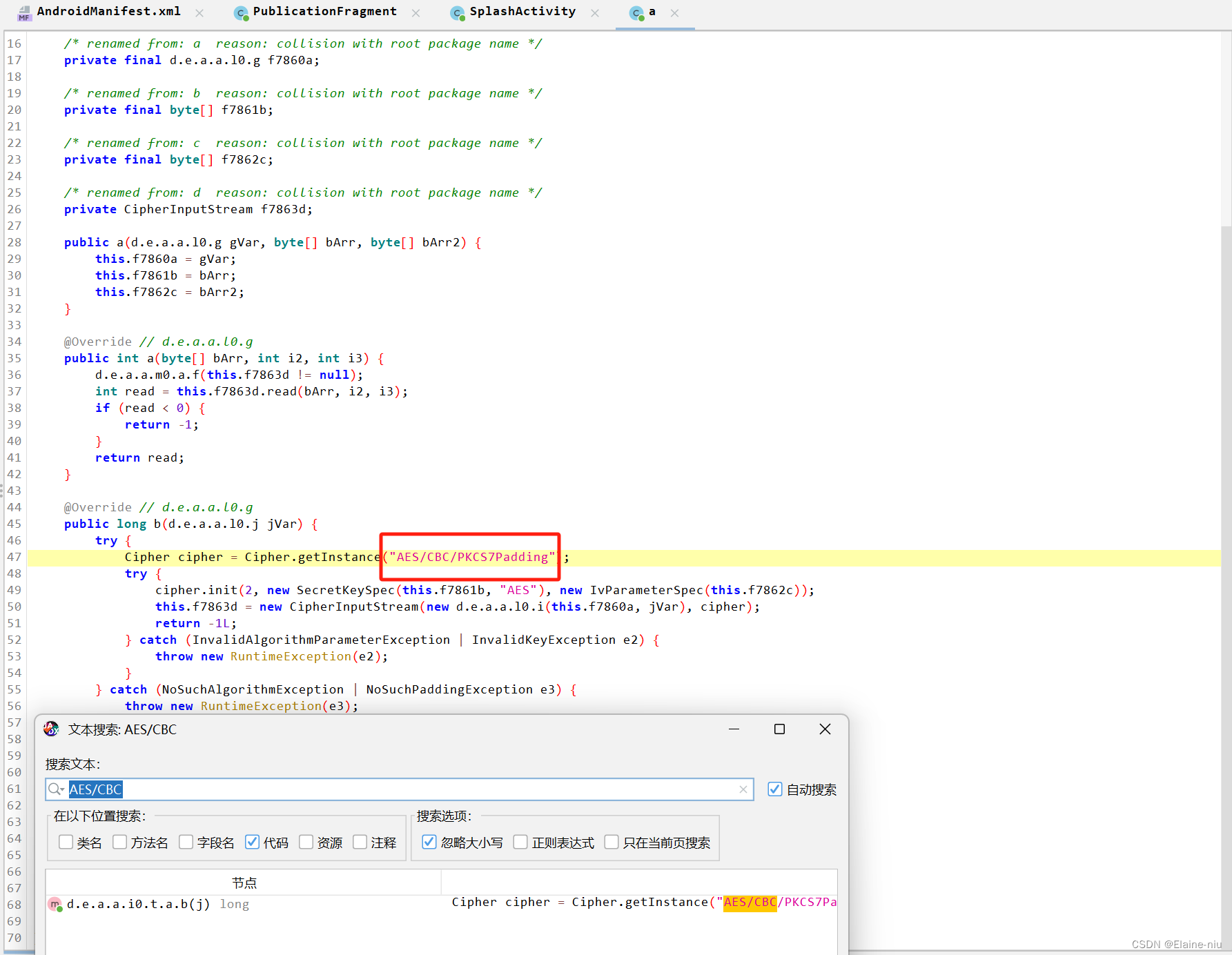Screen dimensions: 1232x955
Task: Click the "AES/CBC/PKCS7Padding" string literal
Action: [472, 557]
